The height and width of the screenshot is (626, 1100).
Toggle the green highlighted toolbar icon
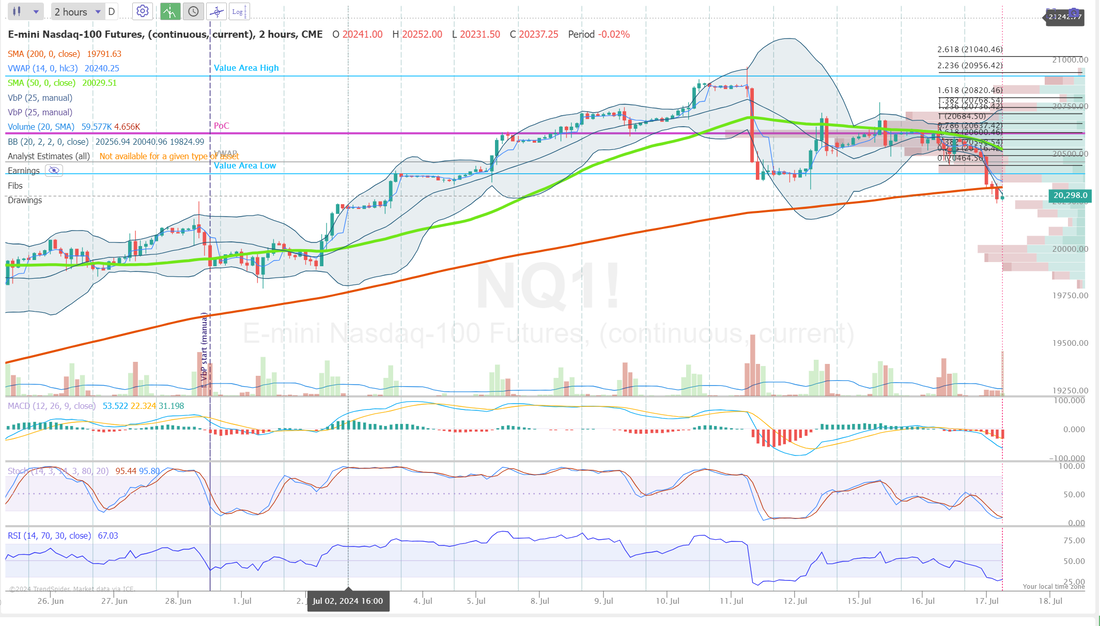170,11
